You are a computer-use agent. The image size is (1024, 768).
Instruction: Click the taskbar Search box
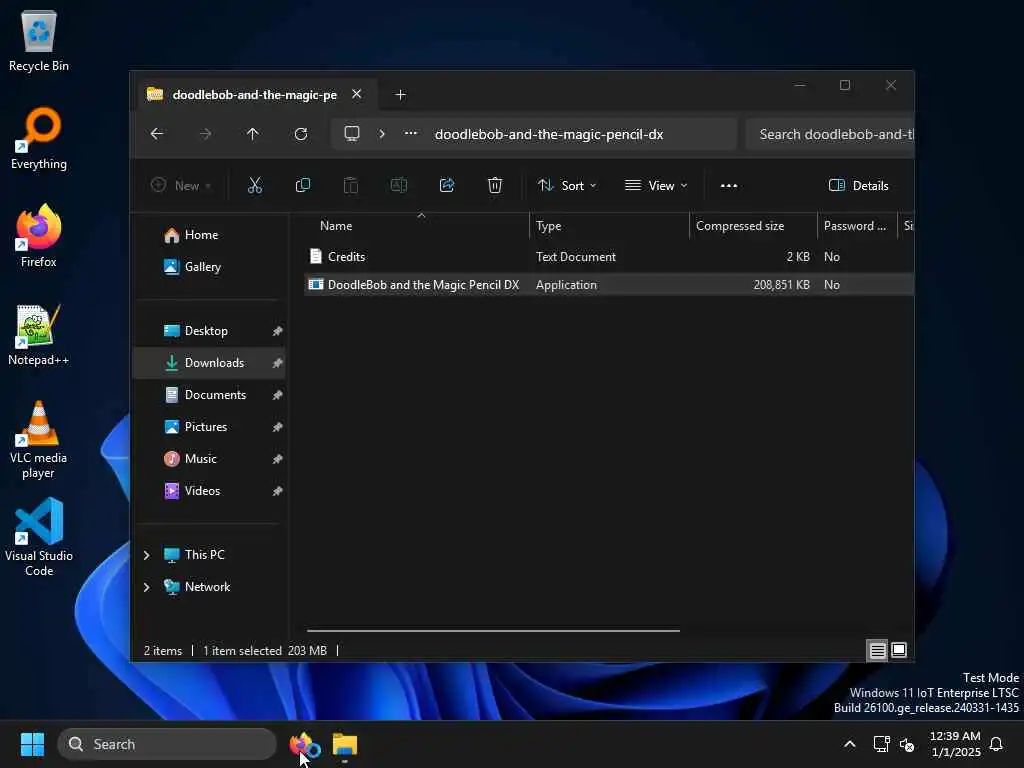(167, 744)
